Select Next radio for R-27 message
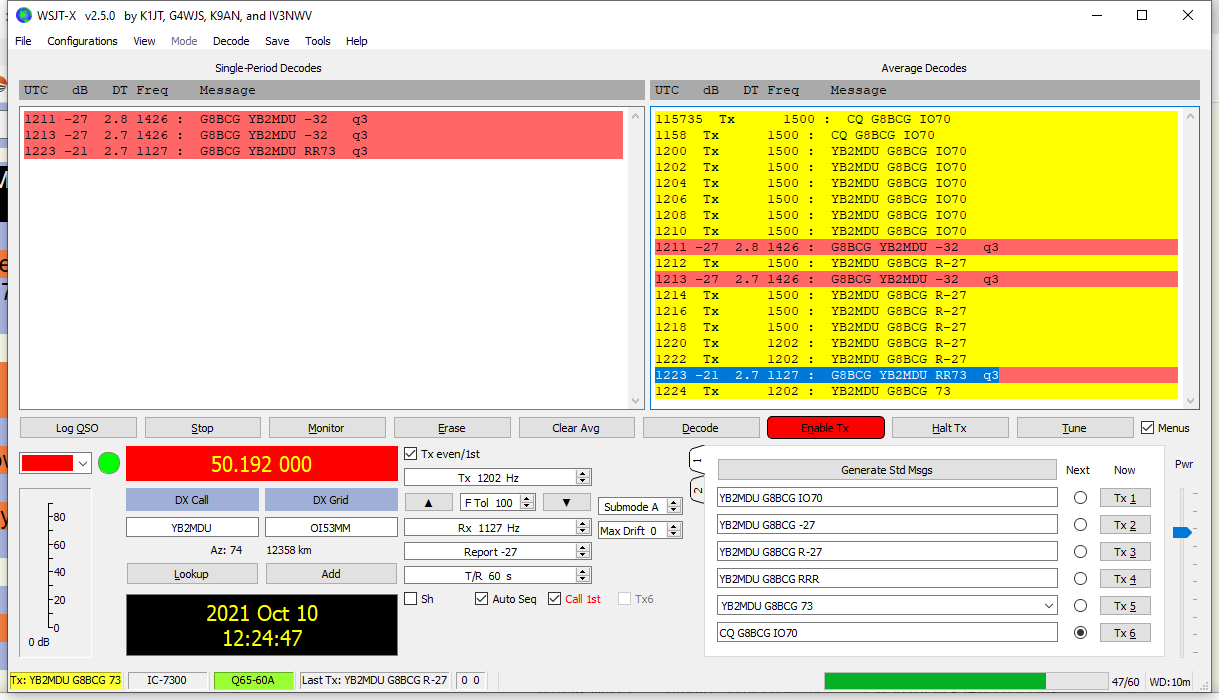 pyautogui.click(x=1079, y=552)
